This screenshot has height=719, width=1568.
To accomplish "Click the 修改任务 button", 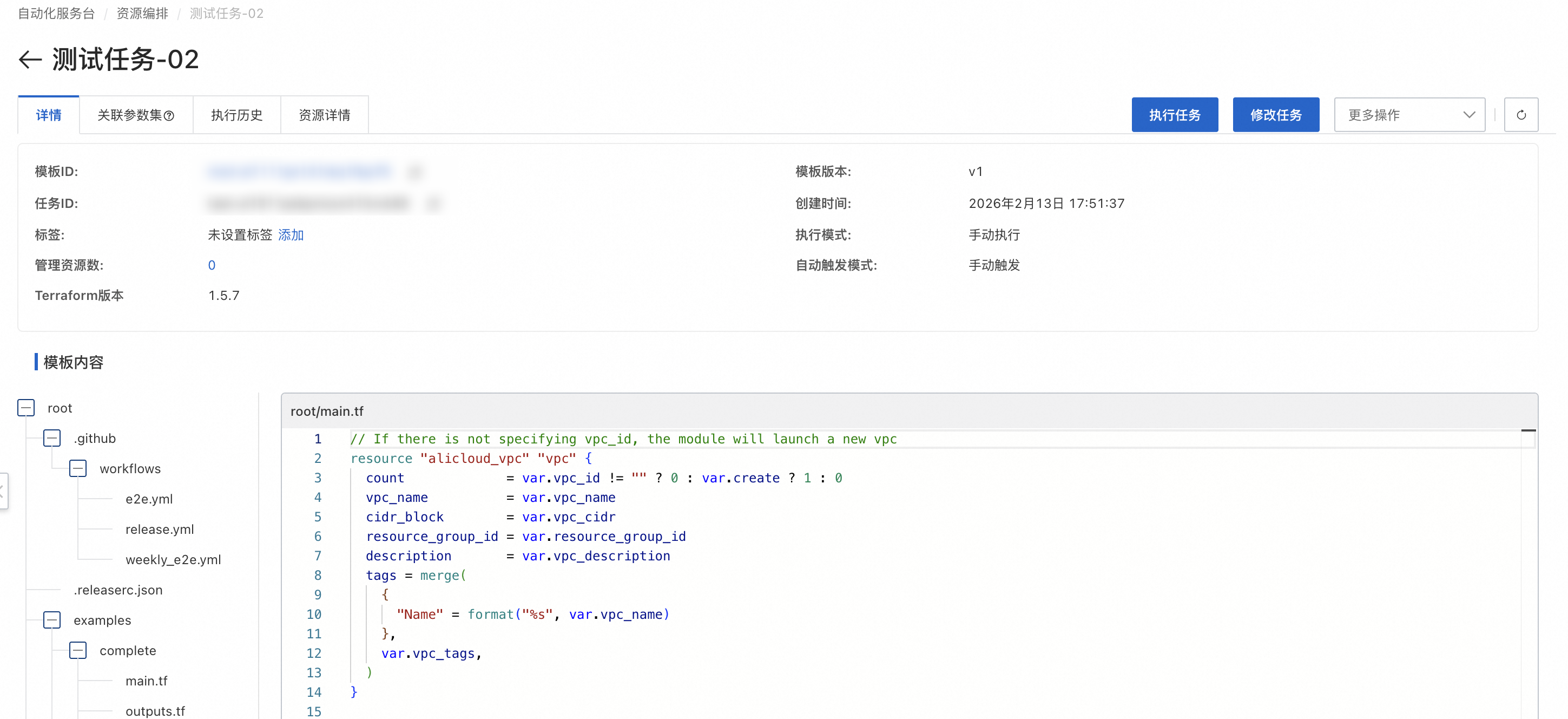I will pos(1276,115).
